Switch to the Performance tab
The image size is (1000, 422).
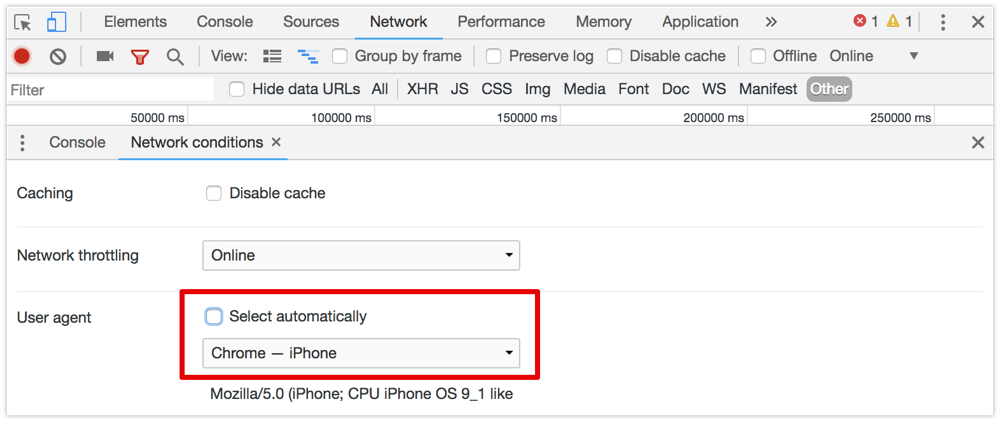coord(501,22)
